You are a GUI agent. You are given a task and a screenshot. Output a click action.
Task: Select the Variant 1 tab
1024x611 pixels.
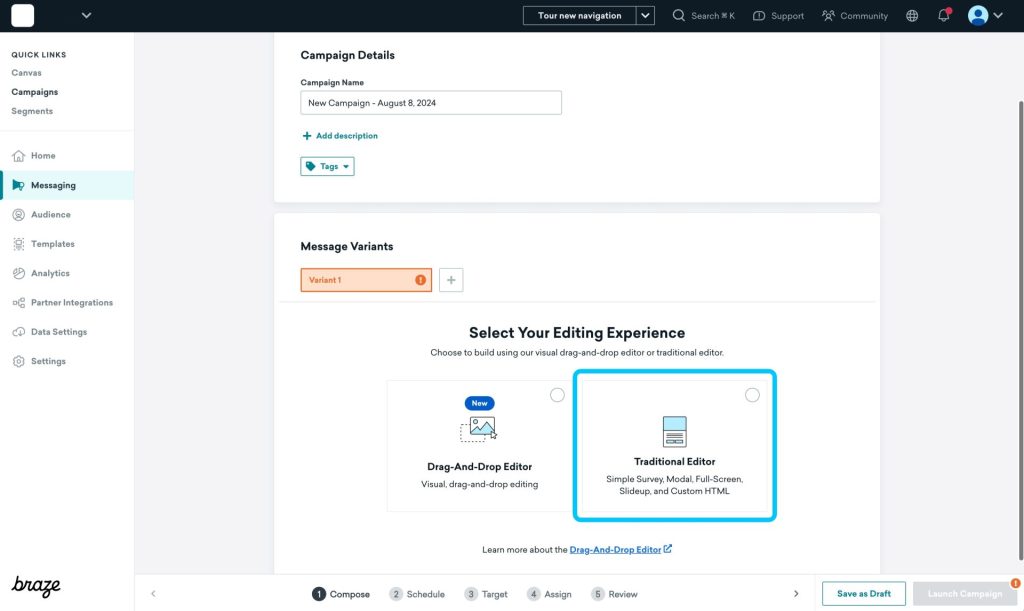point(366,280)
